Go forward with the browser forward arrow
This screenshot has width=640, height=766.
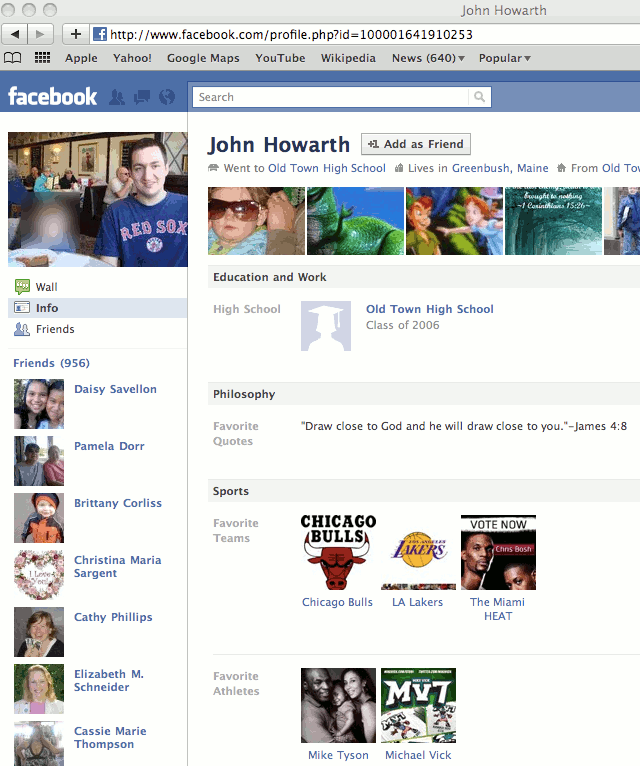tap(41, 34)
